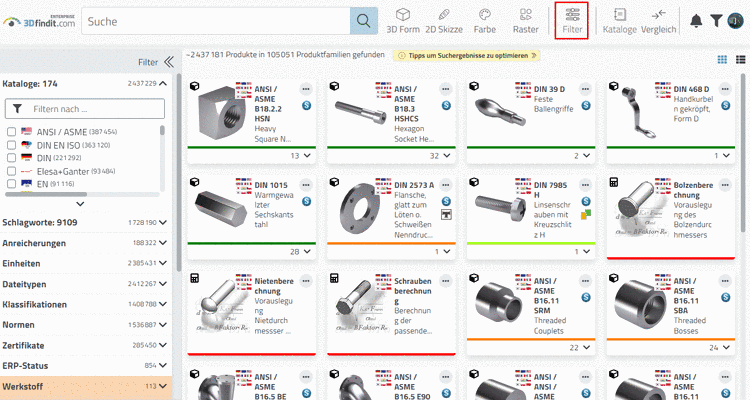Open more options on Bolzenberechnung card
750x400 pixels.
pyautogui.click(x=725, y=185)
